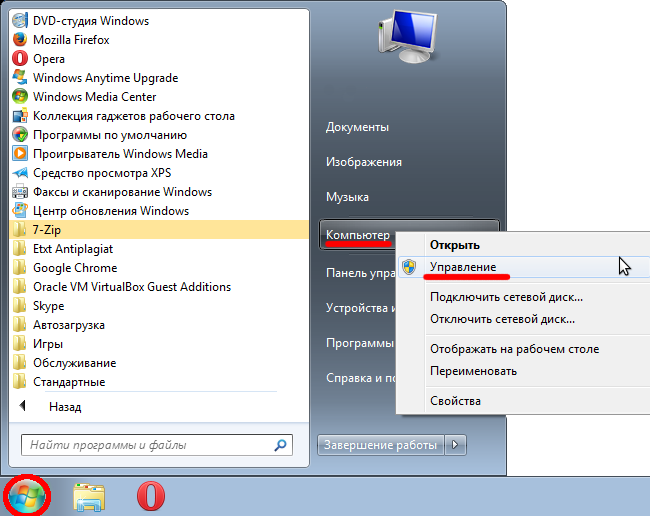Expand the Обслуживание folder
This screenshot has height=516, width=650.
(x=159, y=363)
